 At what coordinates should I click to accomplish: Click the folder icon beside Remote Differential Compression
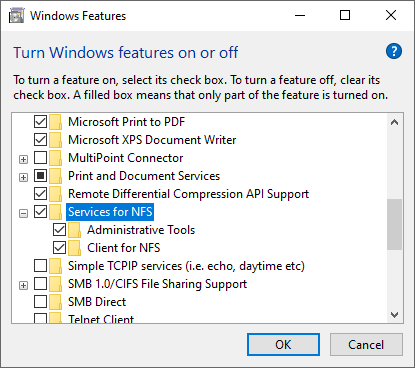click(55, 194)
